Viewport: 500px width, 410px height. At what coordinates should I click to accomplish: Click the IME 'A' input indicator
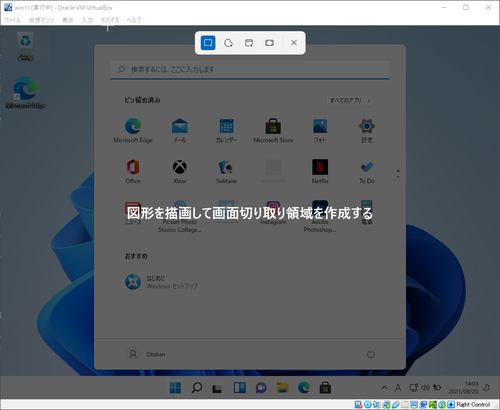[x=398, y=388]
